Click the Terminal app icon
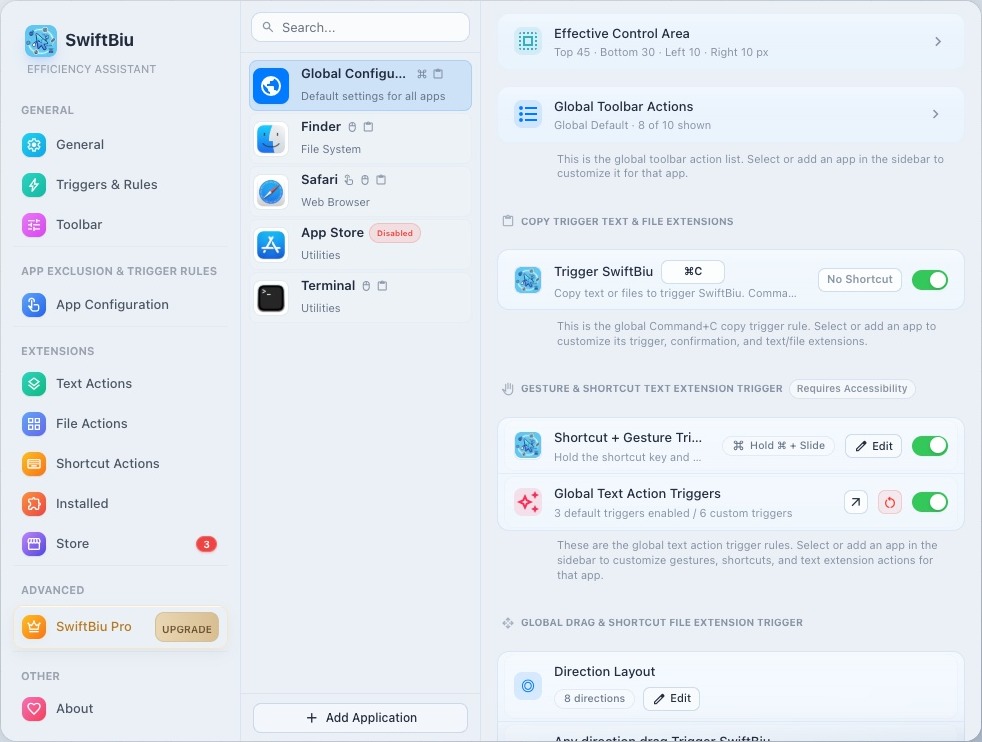Screen dimensions: 982x742 tap(271, 297)
